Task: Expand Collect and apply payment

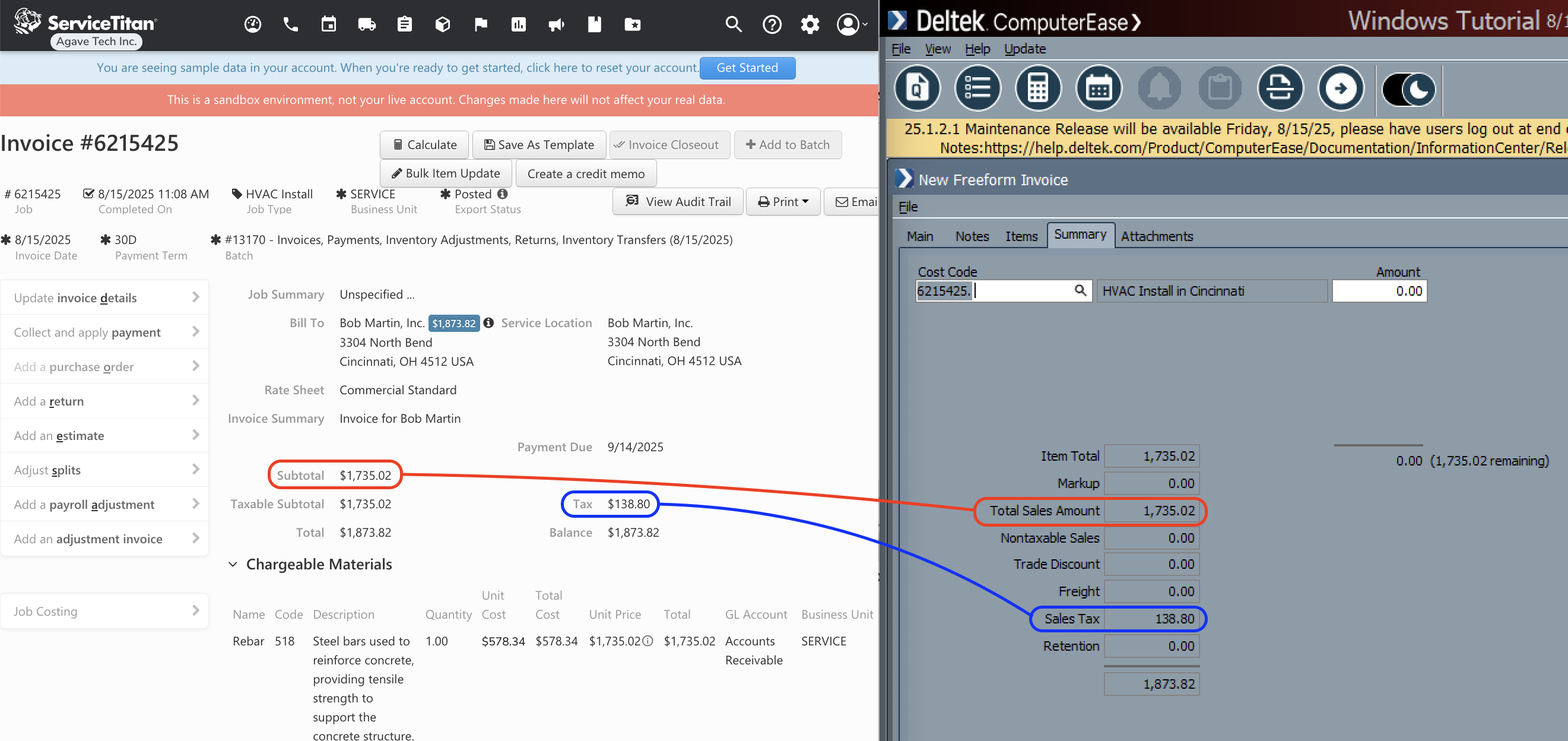Action: [104, 332]
